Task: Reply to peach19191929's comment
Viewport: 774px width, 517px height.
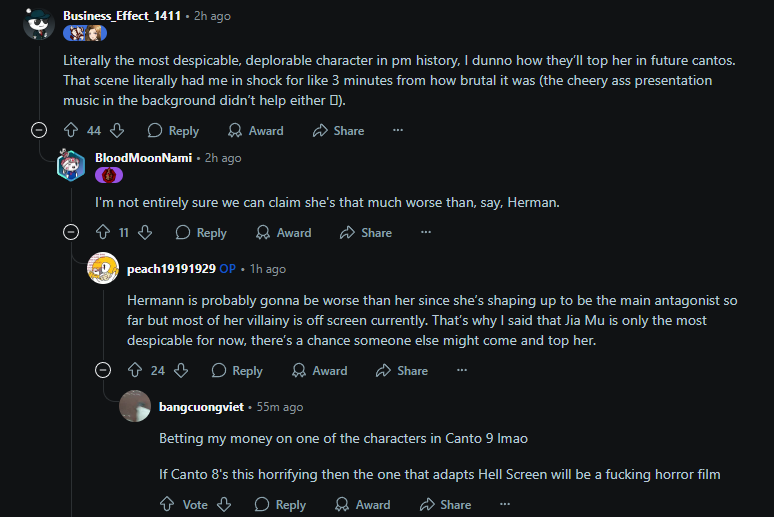Action: click(237, 370)
